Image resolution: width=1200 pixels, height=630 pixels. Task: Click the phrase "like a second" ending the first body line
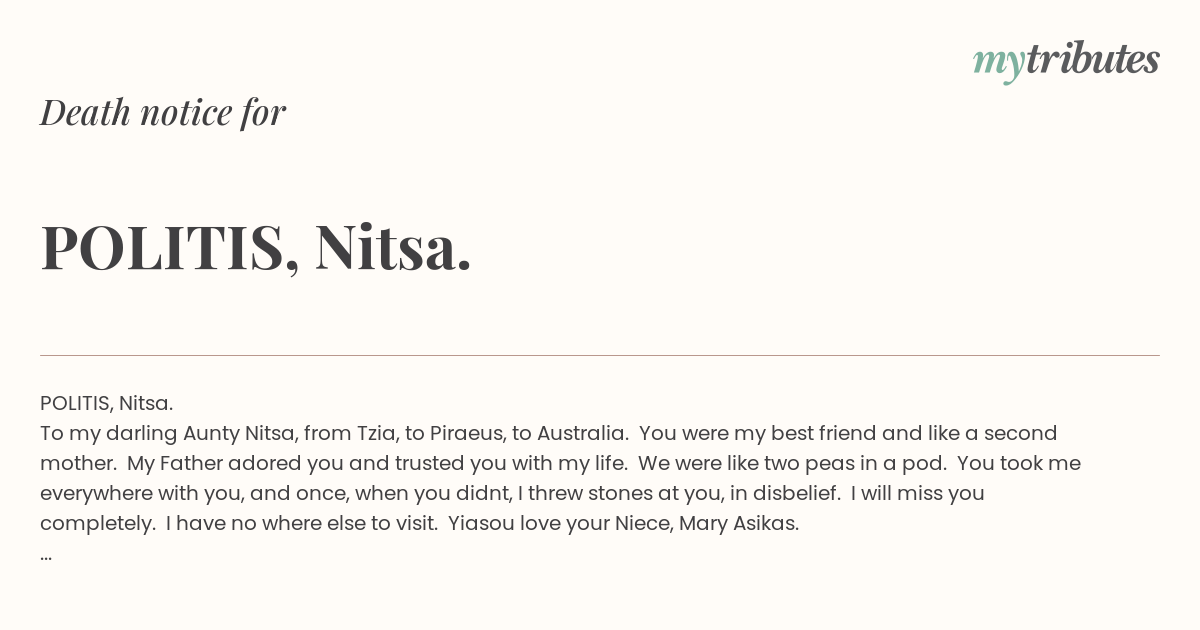point(993,434)
